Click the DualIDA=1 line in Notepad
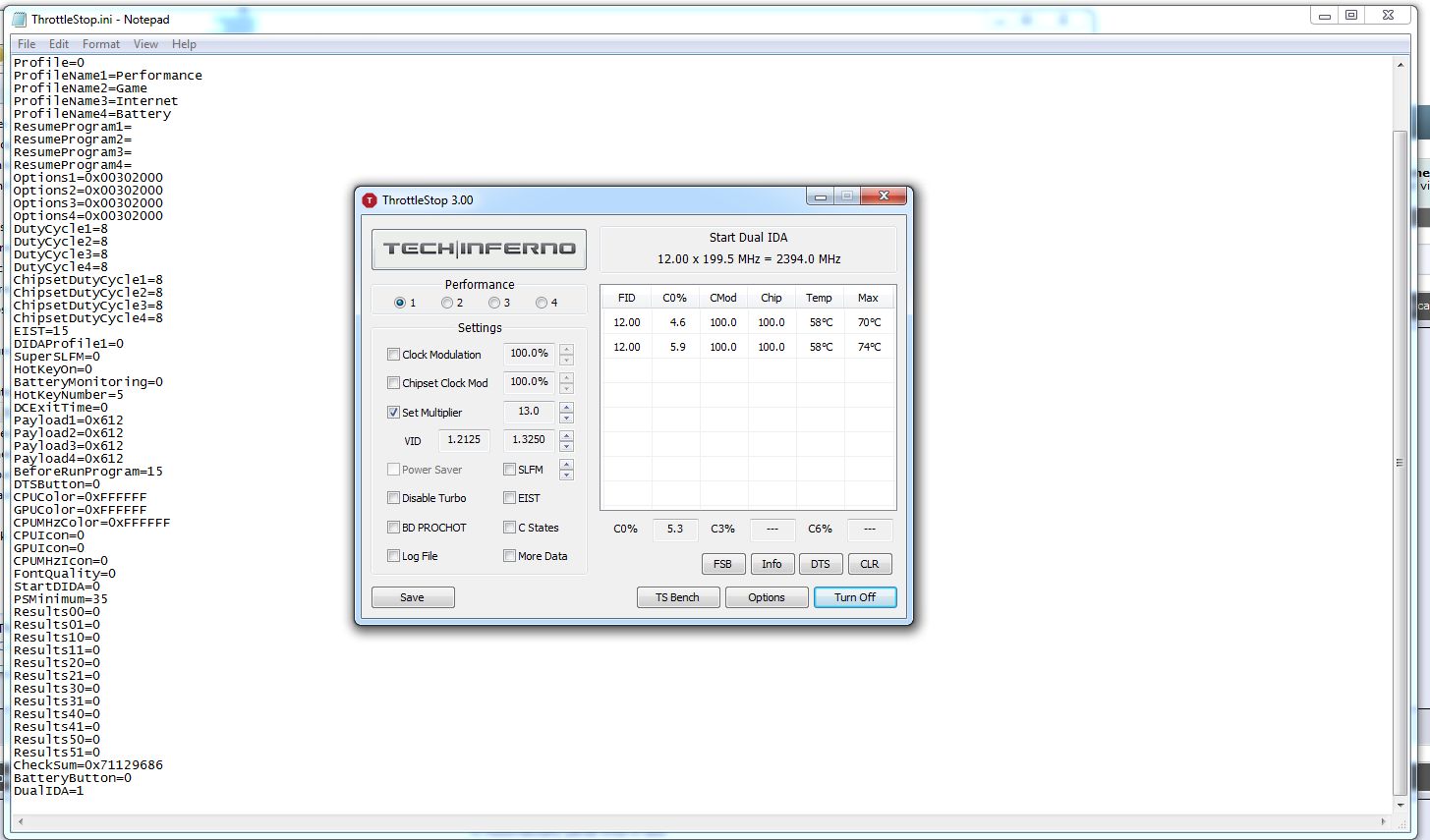This screenshot has width=1430, height=840. 49,791
